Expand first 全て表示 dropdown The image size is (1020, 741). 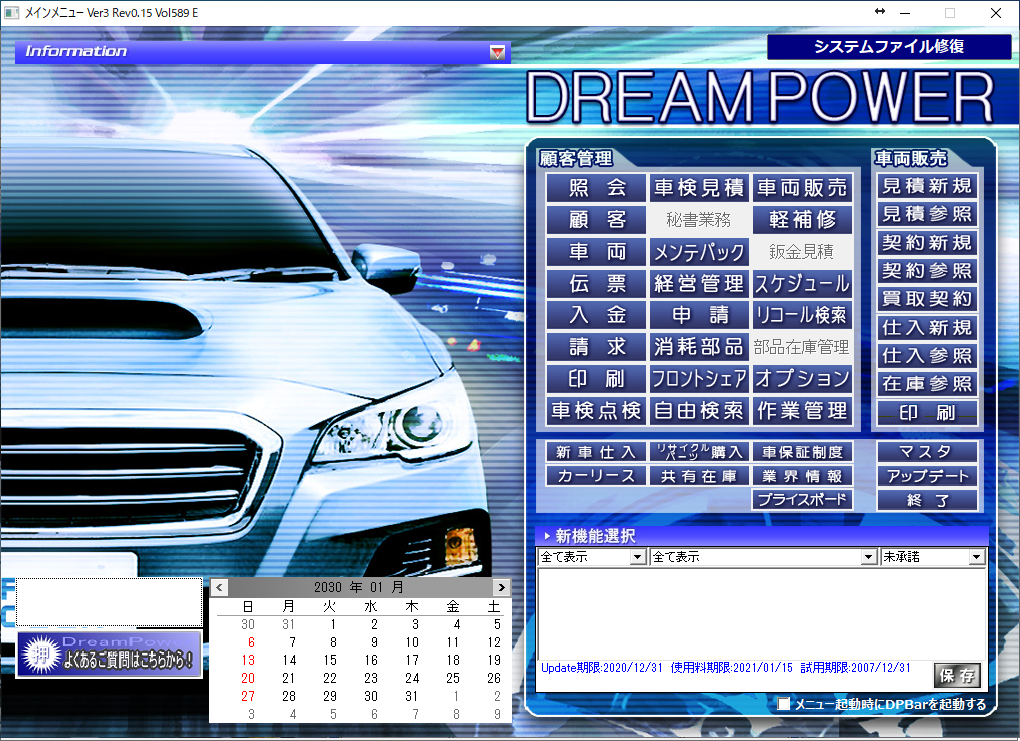[638, 557]
